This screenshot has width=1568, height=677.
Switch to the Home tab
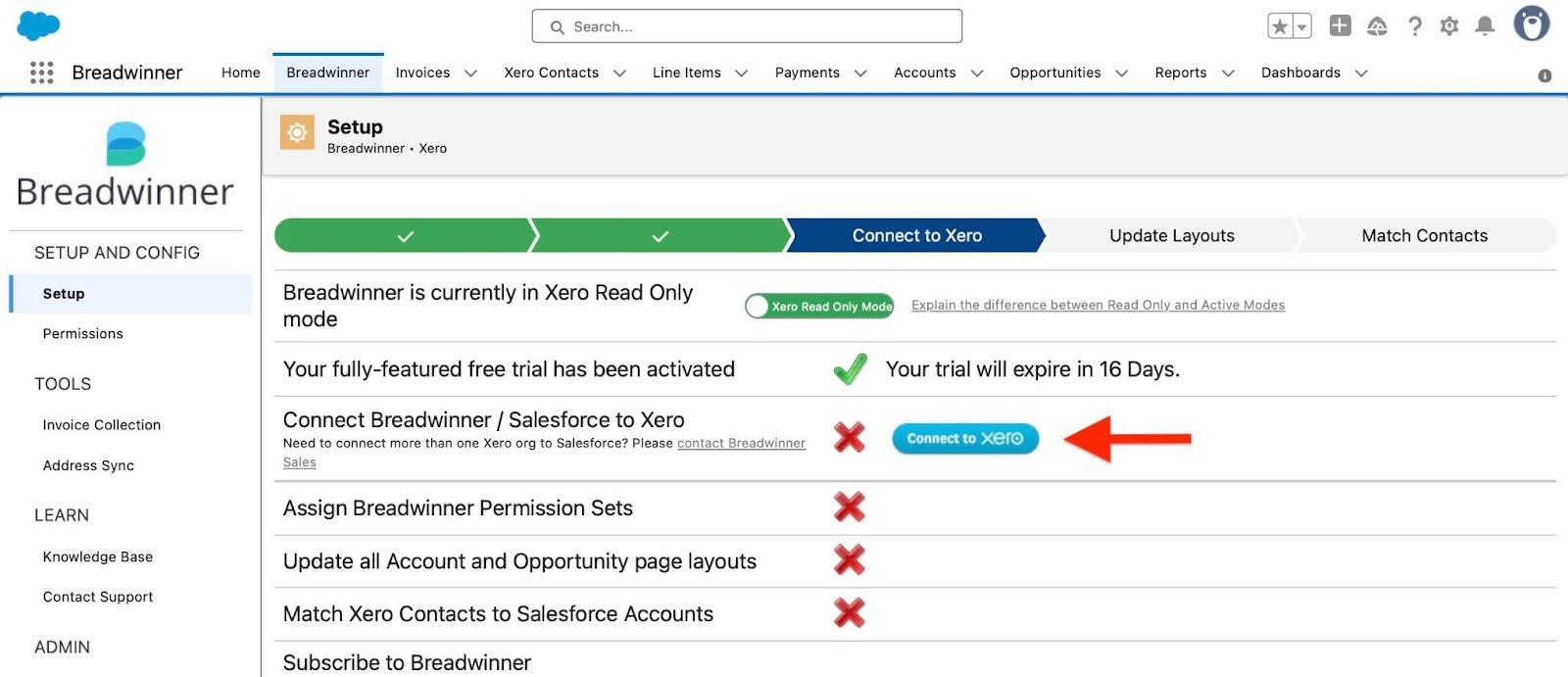pyautogui.click(x=240, y=73)
